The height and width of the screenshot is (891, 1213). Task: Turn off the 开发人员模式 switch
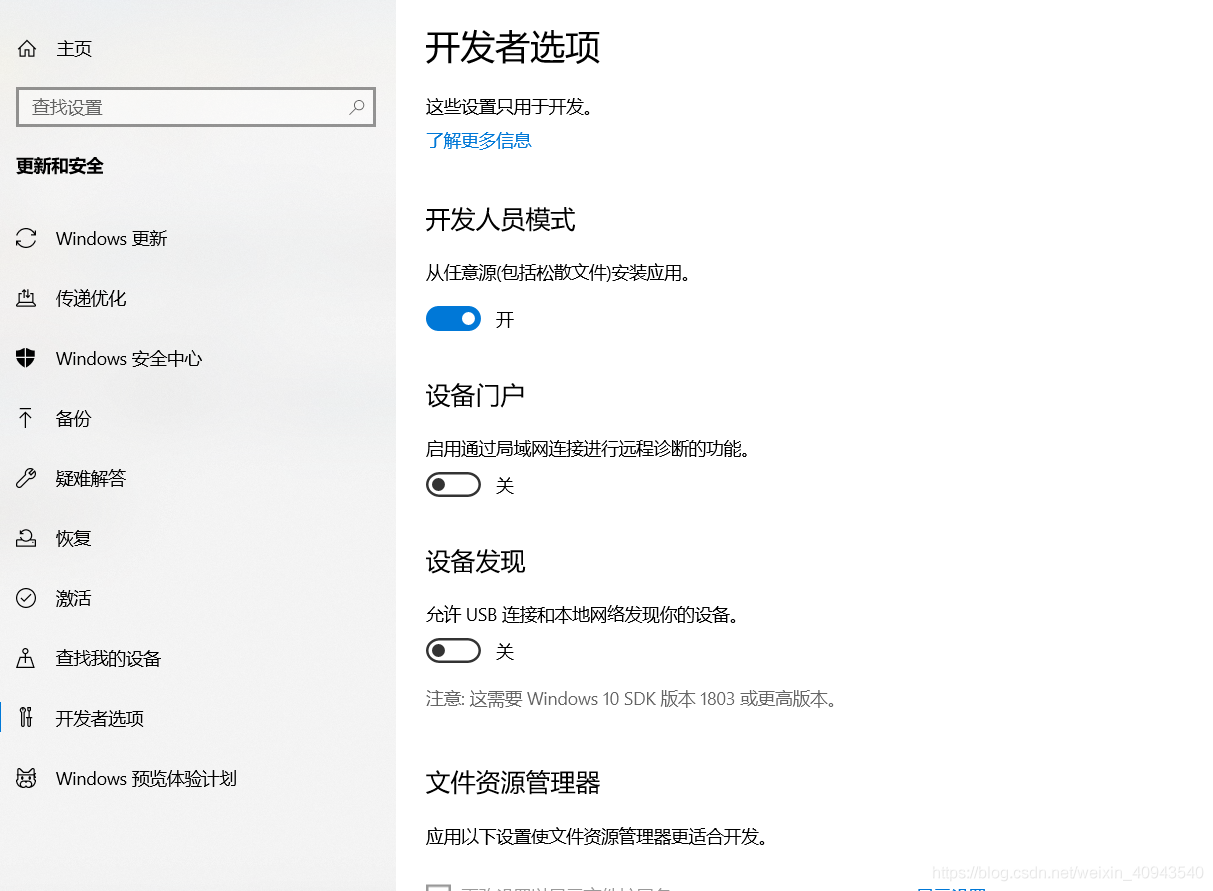click(x=453, y=319)
